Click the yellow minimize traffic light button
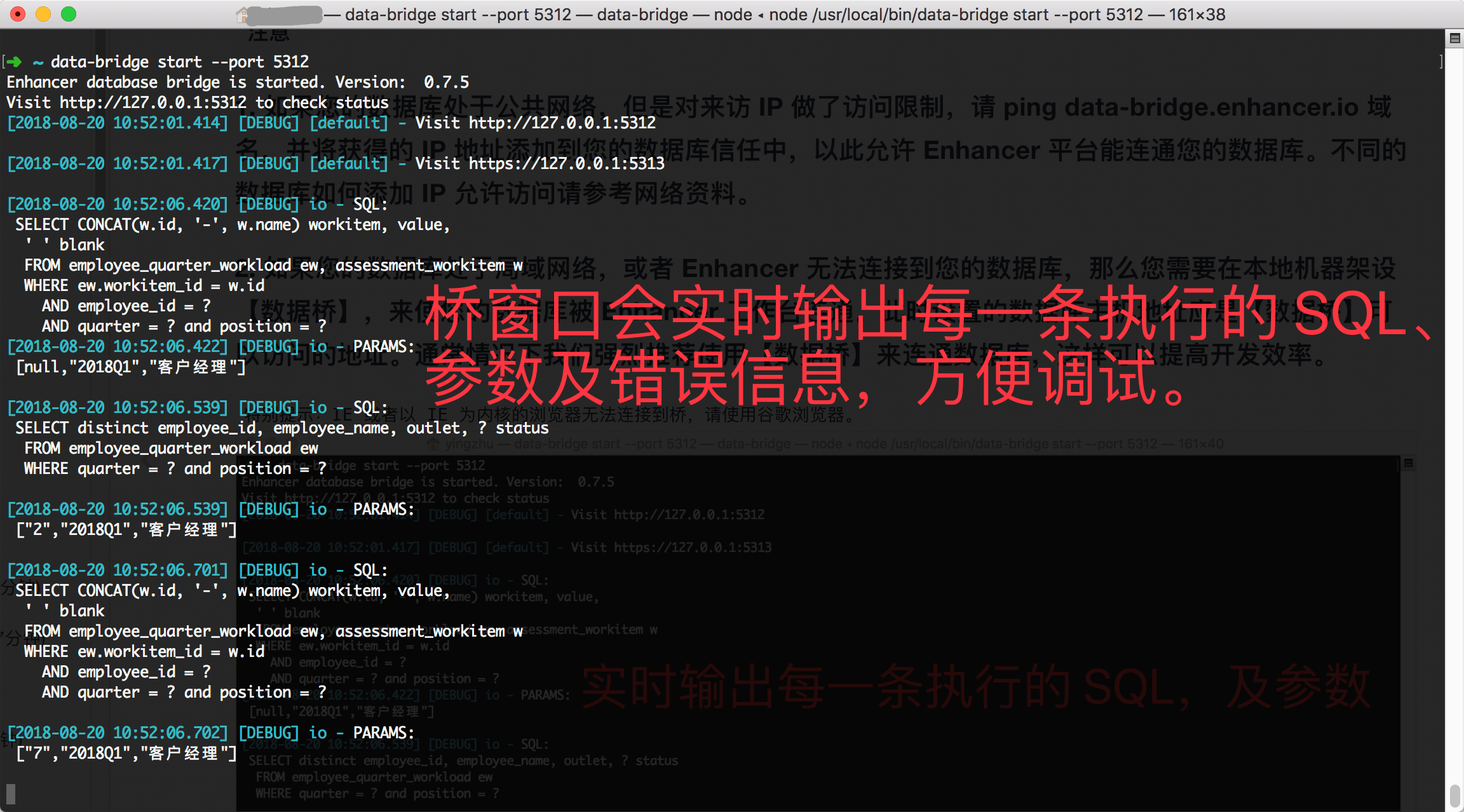The height and width of the screenshot is (812, 1464). pyautogui.click(x=43, y=13)
